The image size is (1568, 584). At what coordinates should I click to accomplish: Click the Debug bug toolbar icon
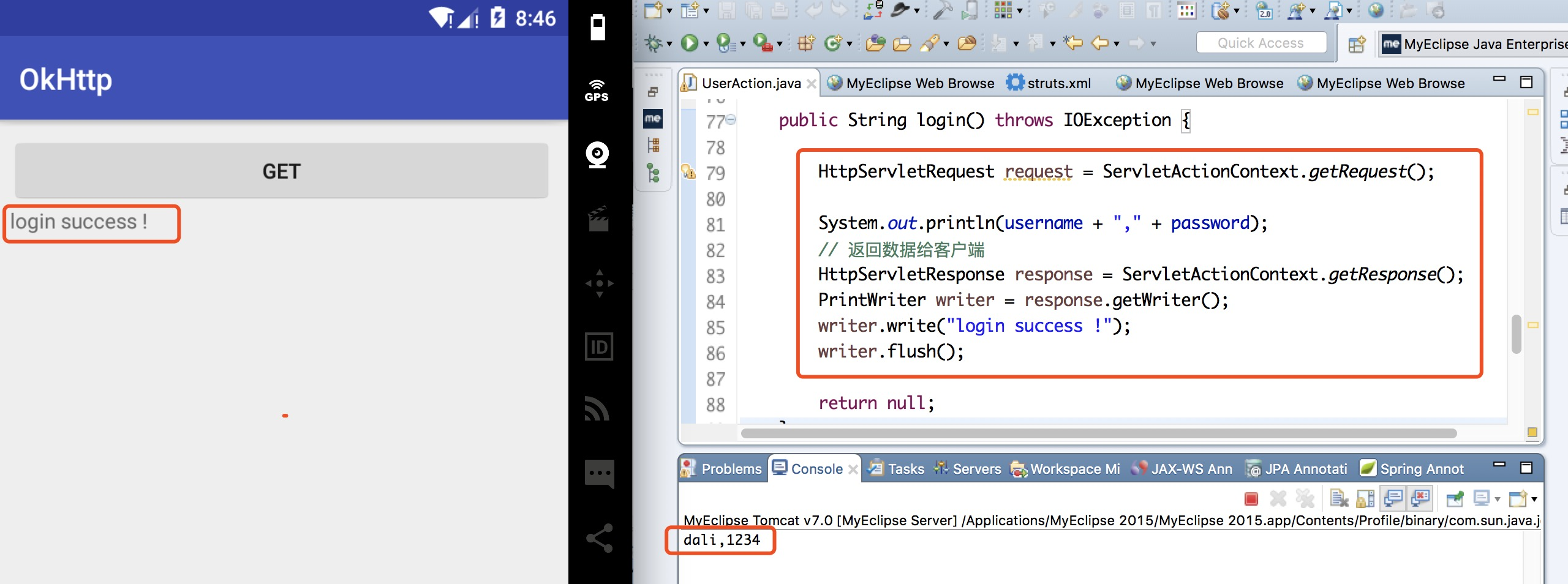tap(654, 43)
